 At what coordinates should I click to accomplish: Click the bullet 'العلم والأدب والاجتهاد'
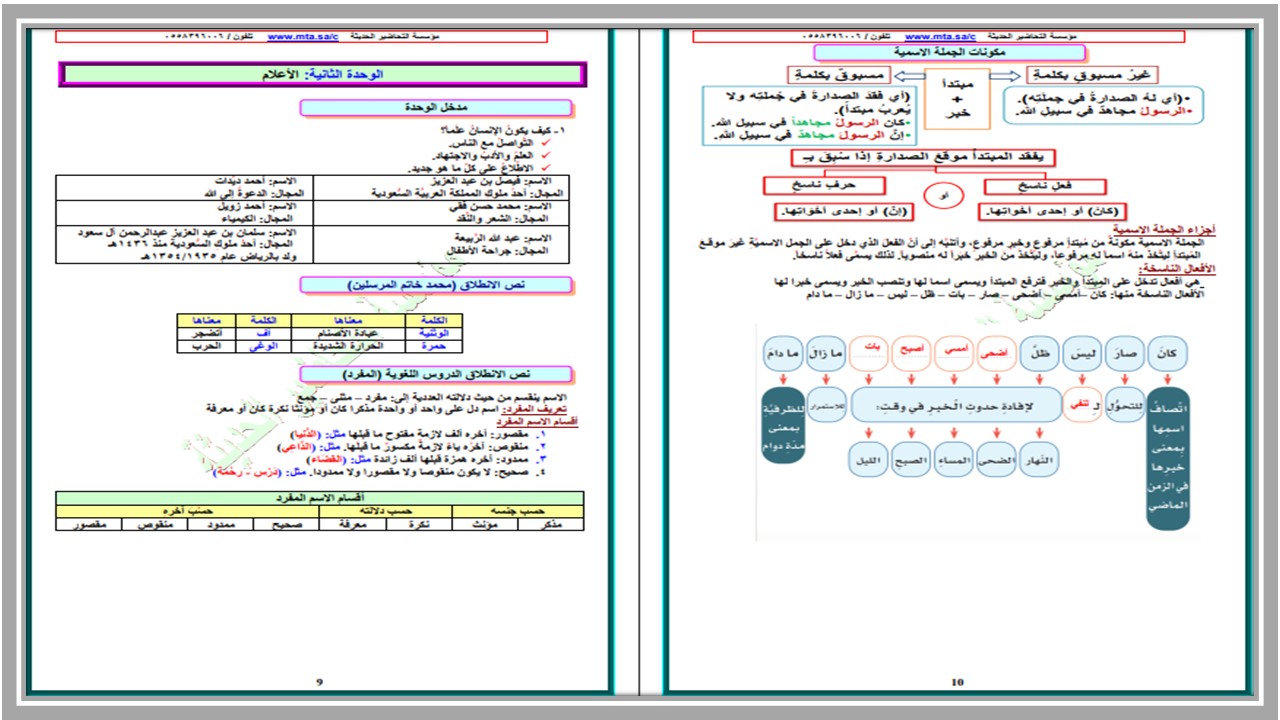pos(482,157)
